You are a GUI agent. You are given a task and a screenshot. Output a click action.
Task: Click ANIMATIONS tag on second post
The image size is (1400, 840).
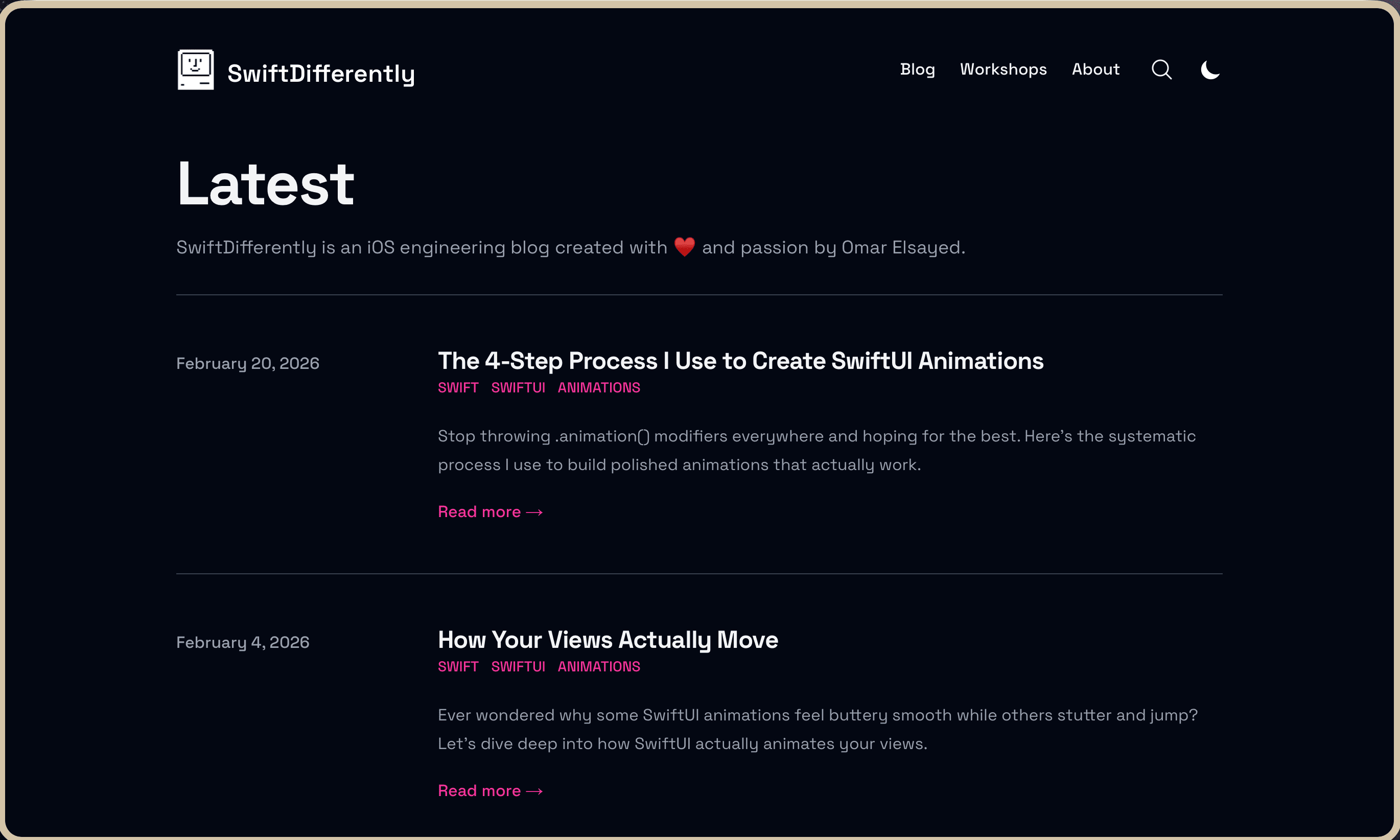[599, 667]
